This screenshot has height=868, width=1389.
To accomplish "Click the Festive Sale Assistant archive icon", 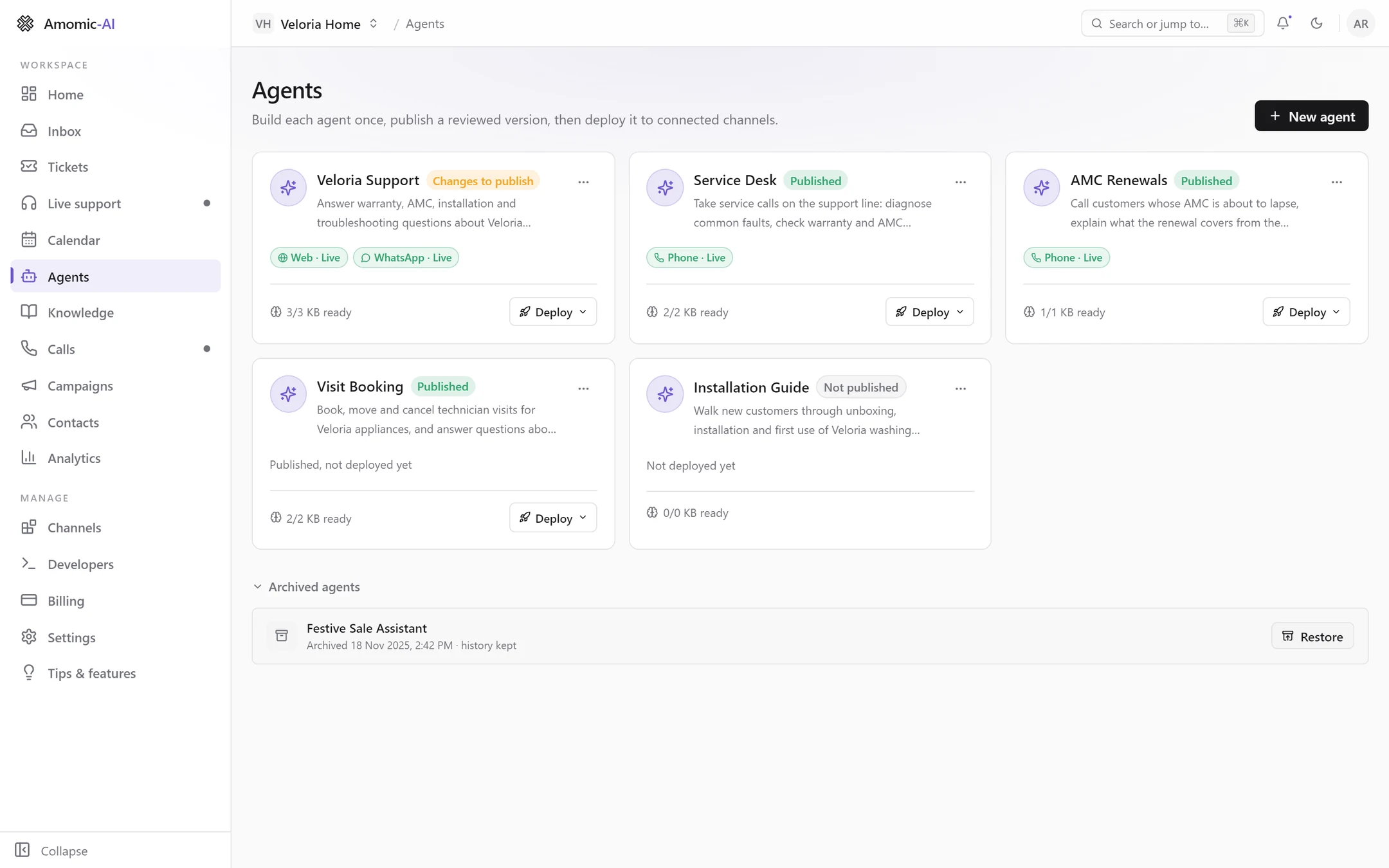I will click(x=282, y=636).
